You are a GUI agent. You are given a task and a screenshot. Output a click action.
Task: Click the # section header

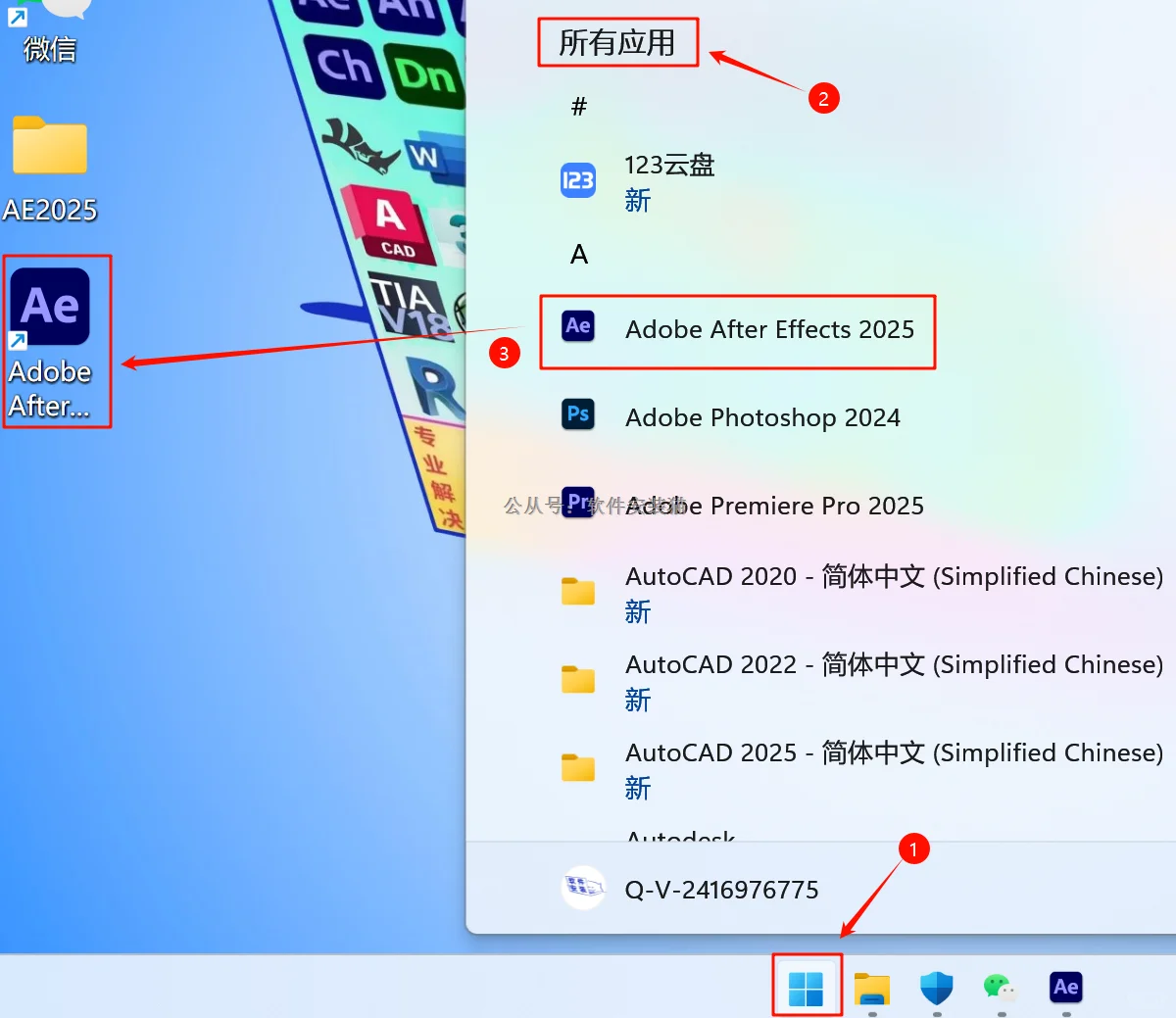point(579,106)
